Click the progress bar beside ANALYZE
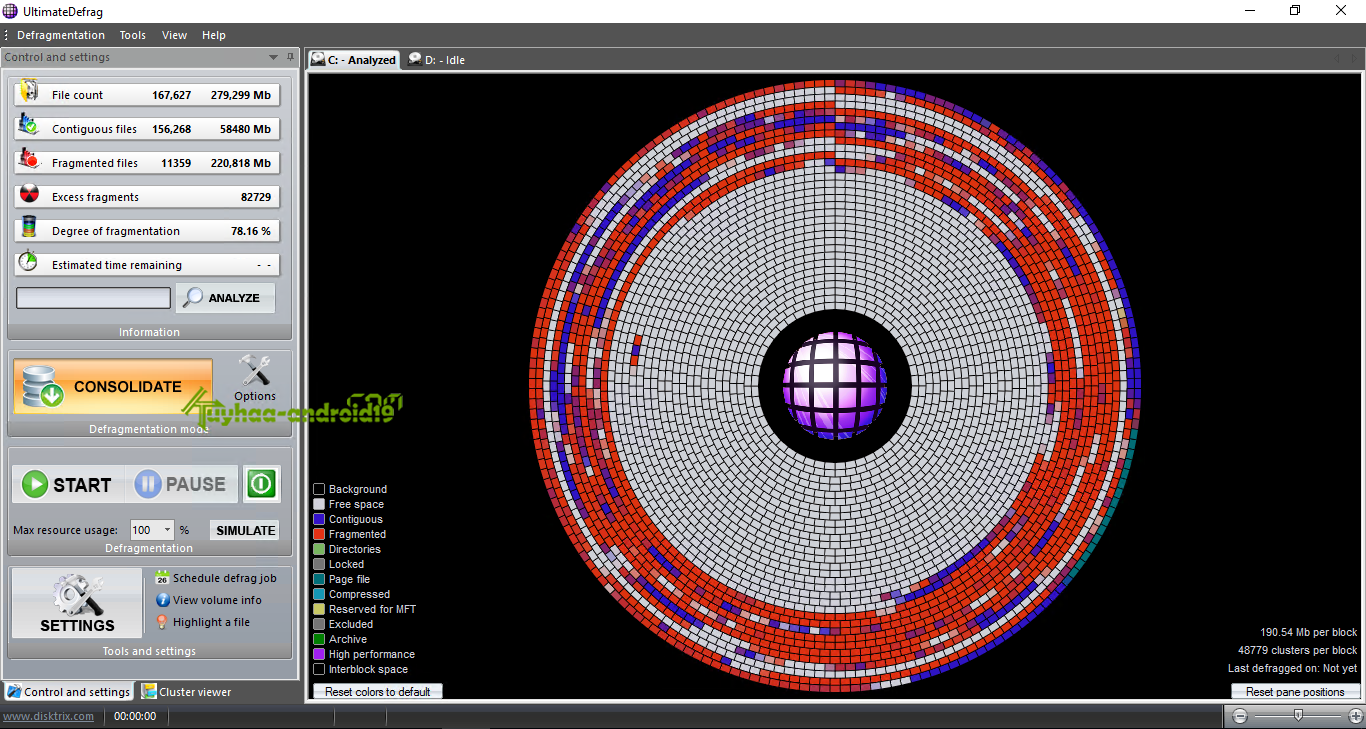This screenshot has width=1366, height=729. click(x=93, y=298)
